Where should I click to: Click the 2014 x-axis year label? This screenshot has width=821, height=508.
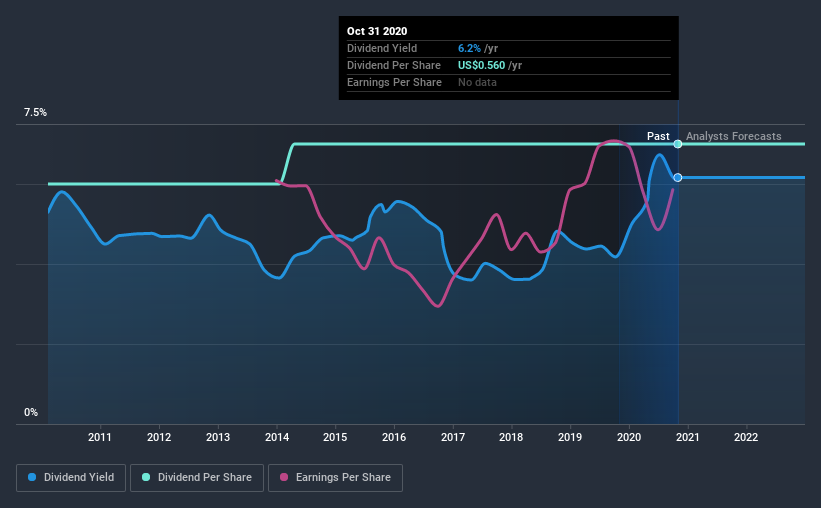277,437
